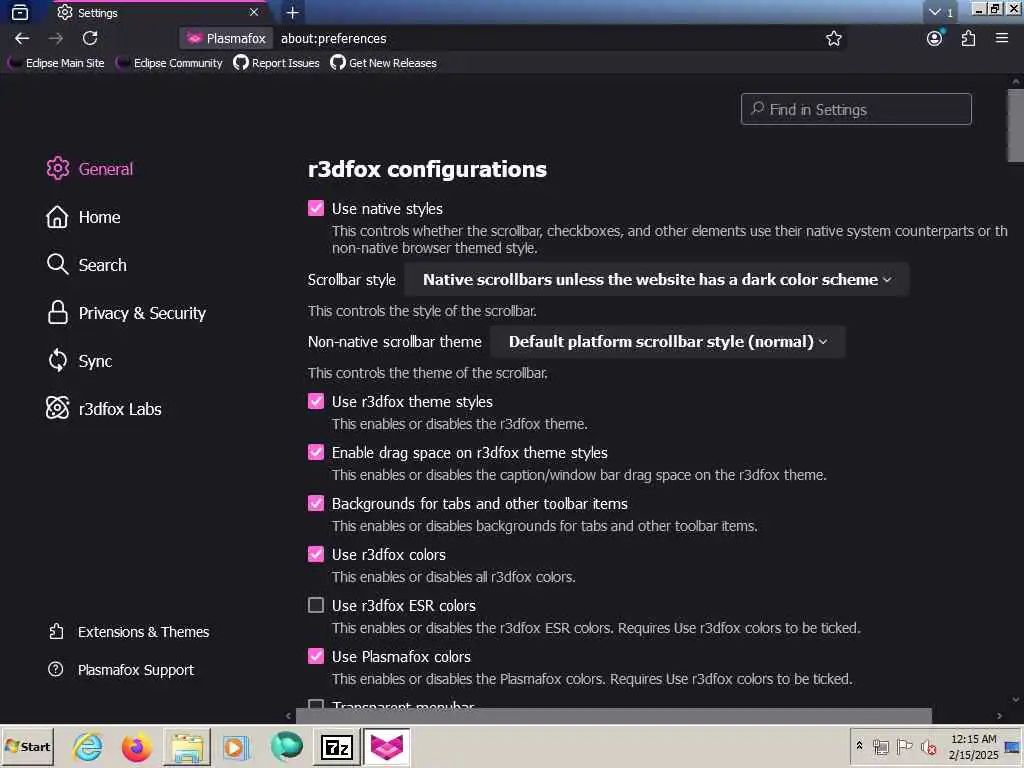Screen dimensions: 1024x768
Task: Open the tab overview icon at far left
Action: (x=20, y=12)
